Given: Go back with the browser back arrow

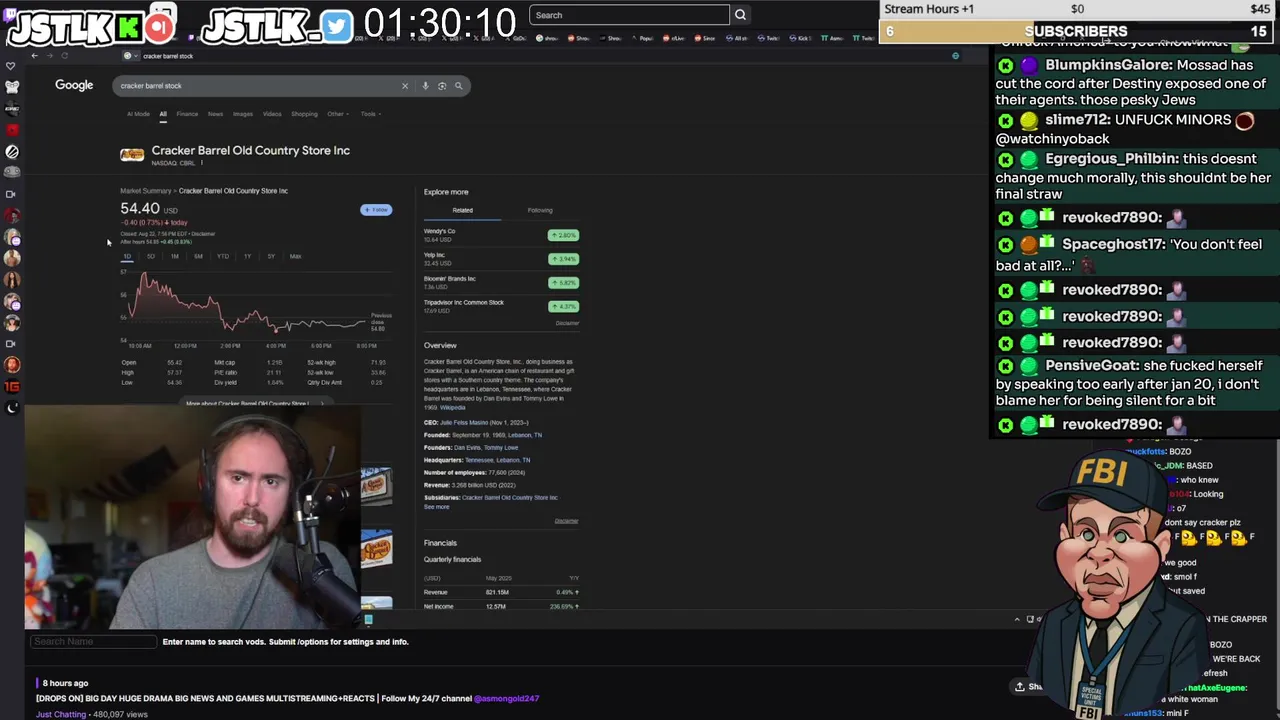Looking at the screenshot, I should [34, 56].
